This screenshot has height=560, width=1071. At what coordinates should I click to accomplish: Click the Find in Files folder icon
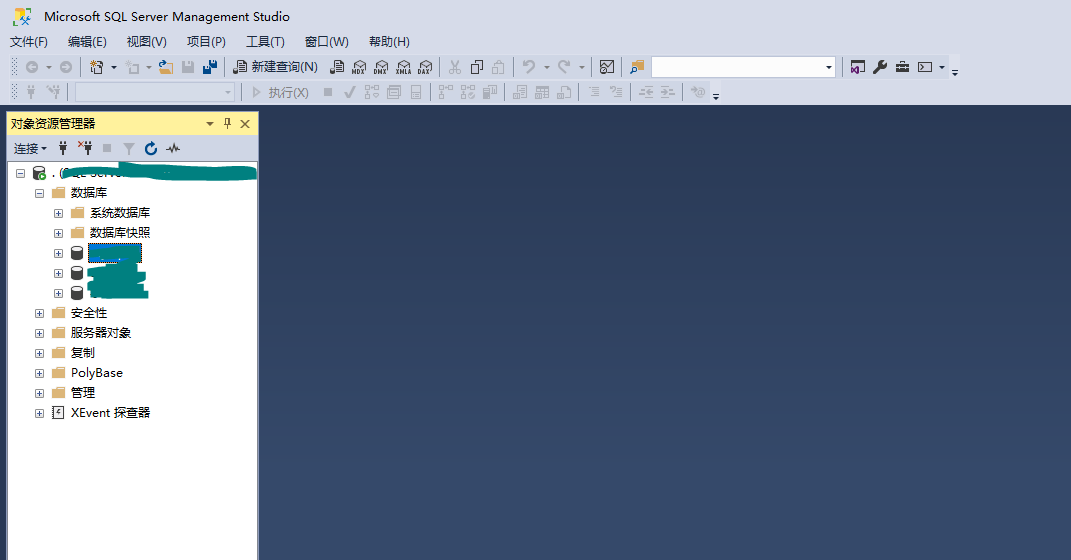coord(637,67)
